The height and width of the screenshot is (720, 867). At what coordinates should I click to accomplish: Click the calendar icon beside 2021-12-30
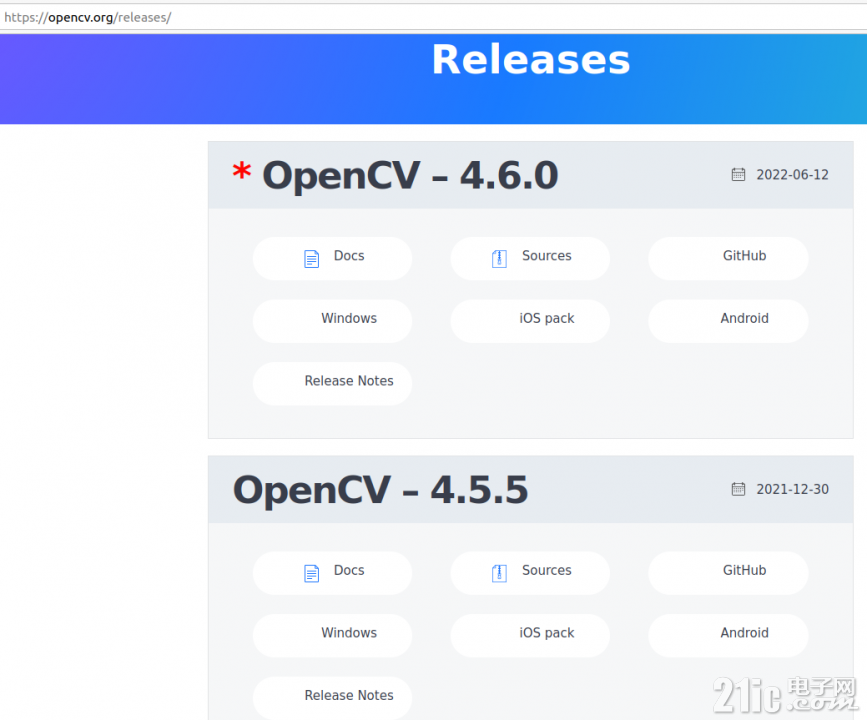coord(738,489)
